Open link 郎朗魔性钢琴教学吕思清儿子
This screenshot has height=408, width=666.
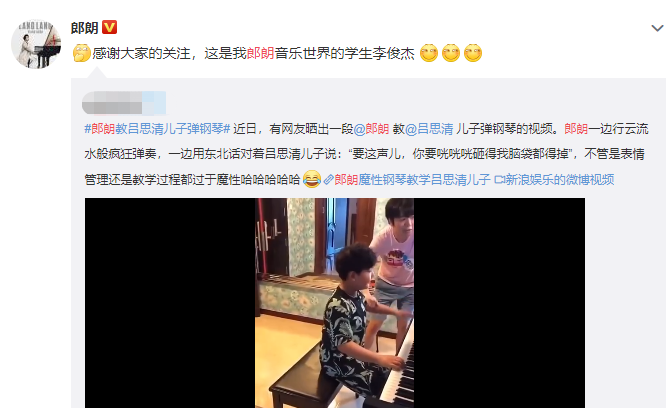[x=412, y=180]
